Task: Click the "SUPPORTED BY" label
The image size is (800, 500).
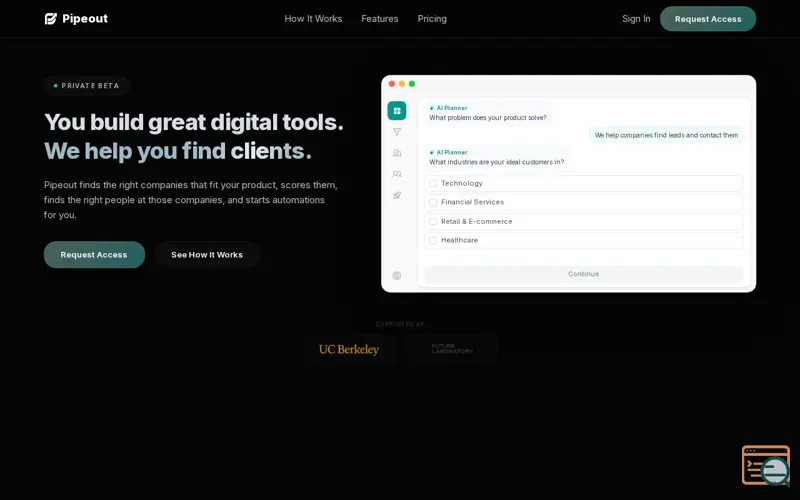Action: pos(399,324)
